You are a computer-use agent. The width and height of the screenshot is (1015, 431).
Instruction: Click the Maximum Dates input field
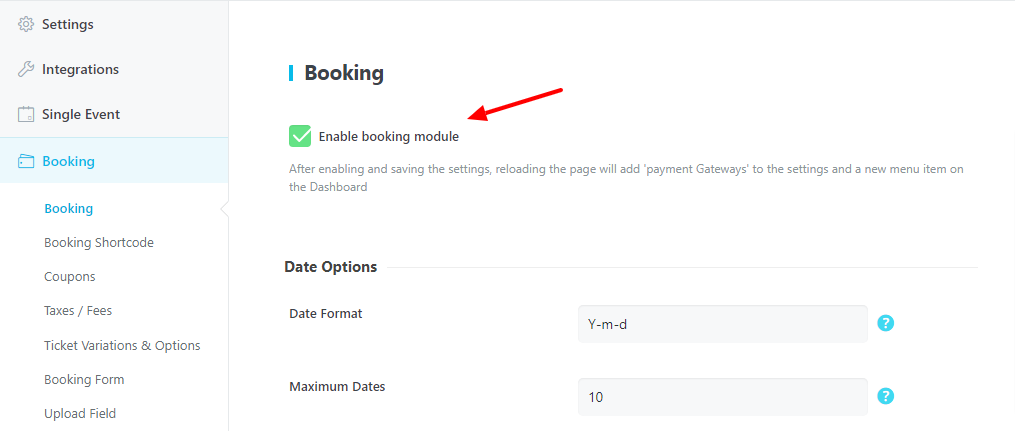click(x=722, y=397)
